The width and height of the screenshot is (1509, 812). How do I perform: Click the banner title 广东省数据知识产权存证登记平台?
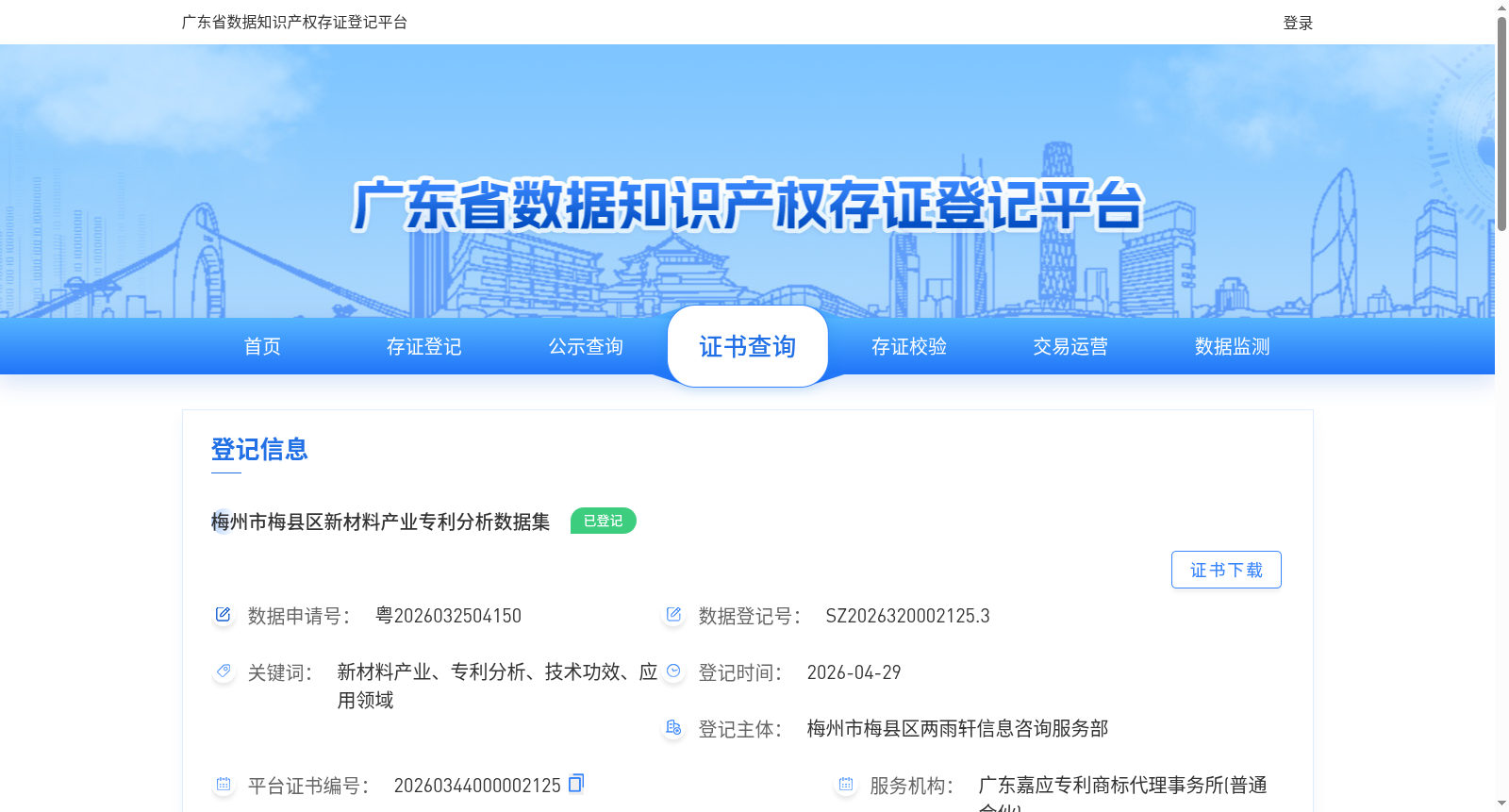tap(747, 205)
